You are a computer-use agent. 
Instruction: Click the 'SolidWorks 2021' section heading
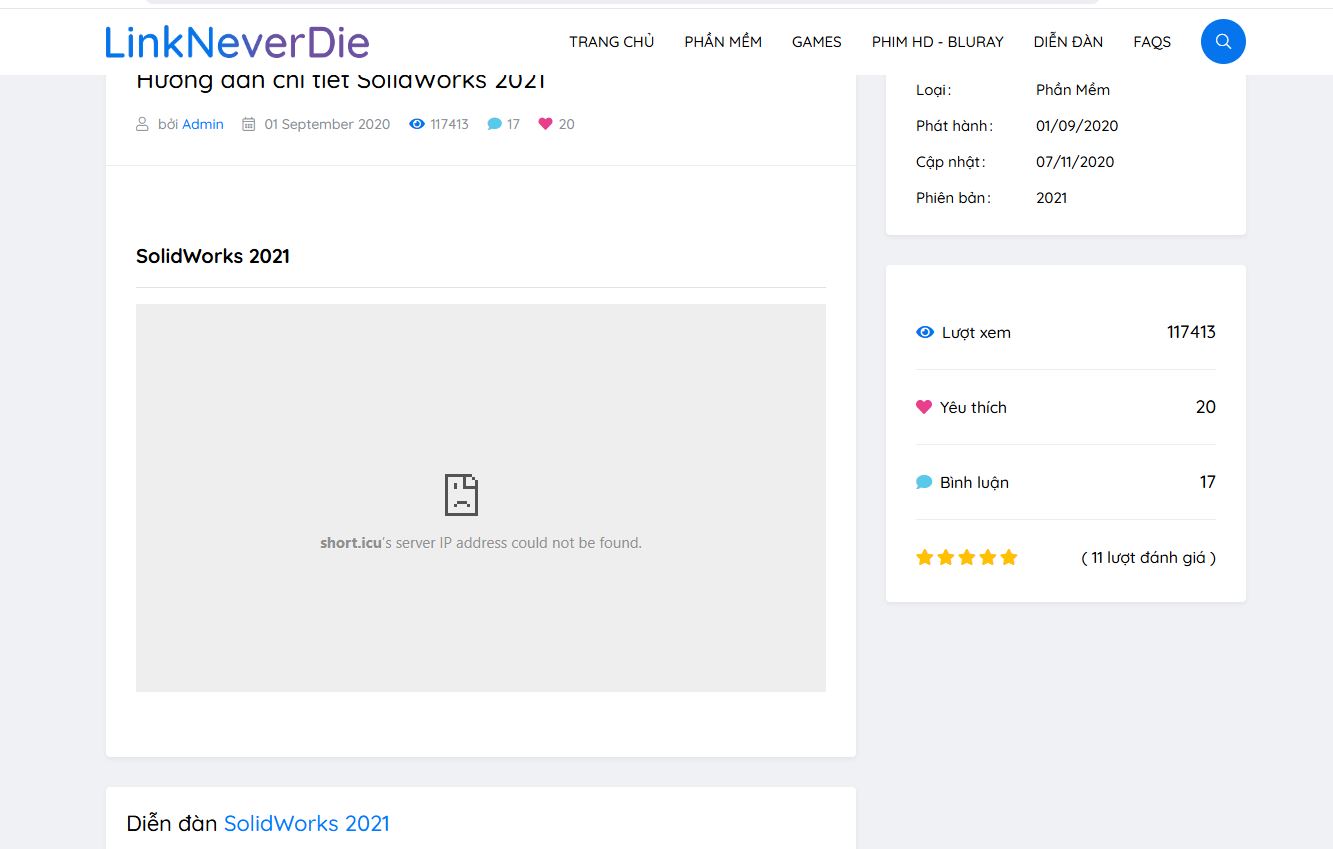tap(213, 256)
